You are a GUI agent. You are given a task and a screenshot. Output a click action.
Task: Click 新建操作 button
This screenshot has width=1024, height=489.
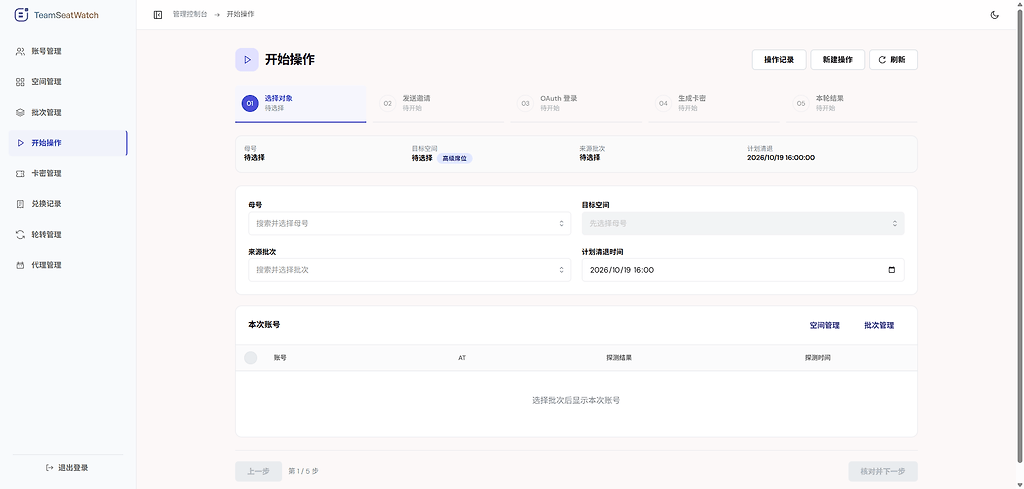pos(837,59)
